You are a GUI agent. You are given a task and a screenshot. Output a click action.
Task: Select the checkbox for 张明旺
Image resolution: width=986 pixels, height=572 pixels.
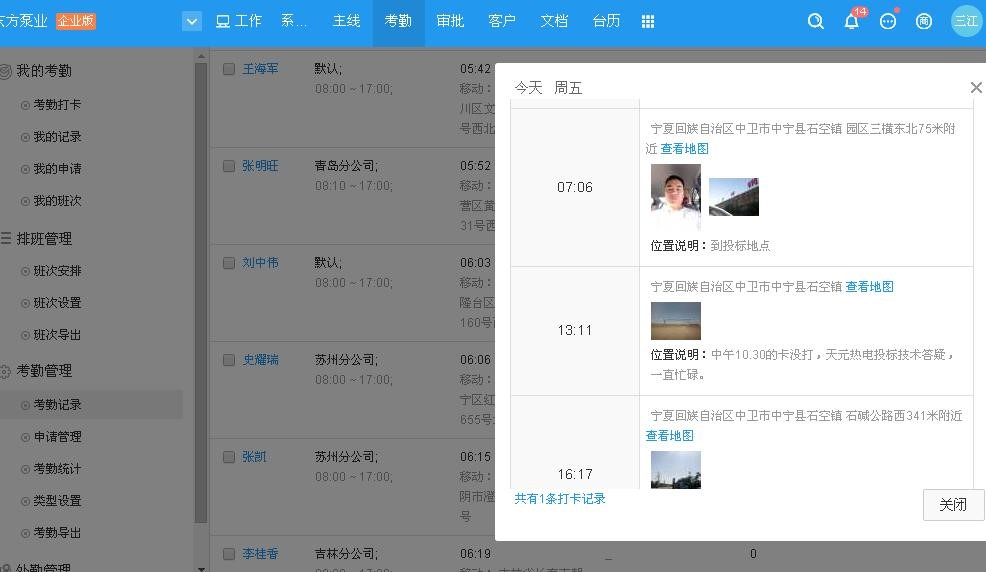pyautogui.click(x=229, y=166)
